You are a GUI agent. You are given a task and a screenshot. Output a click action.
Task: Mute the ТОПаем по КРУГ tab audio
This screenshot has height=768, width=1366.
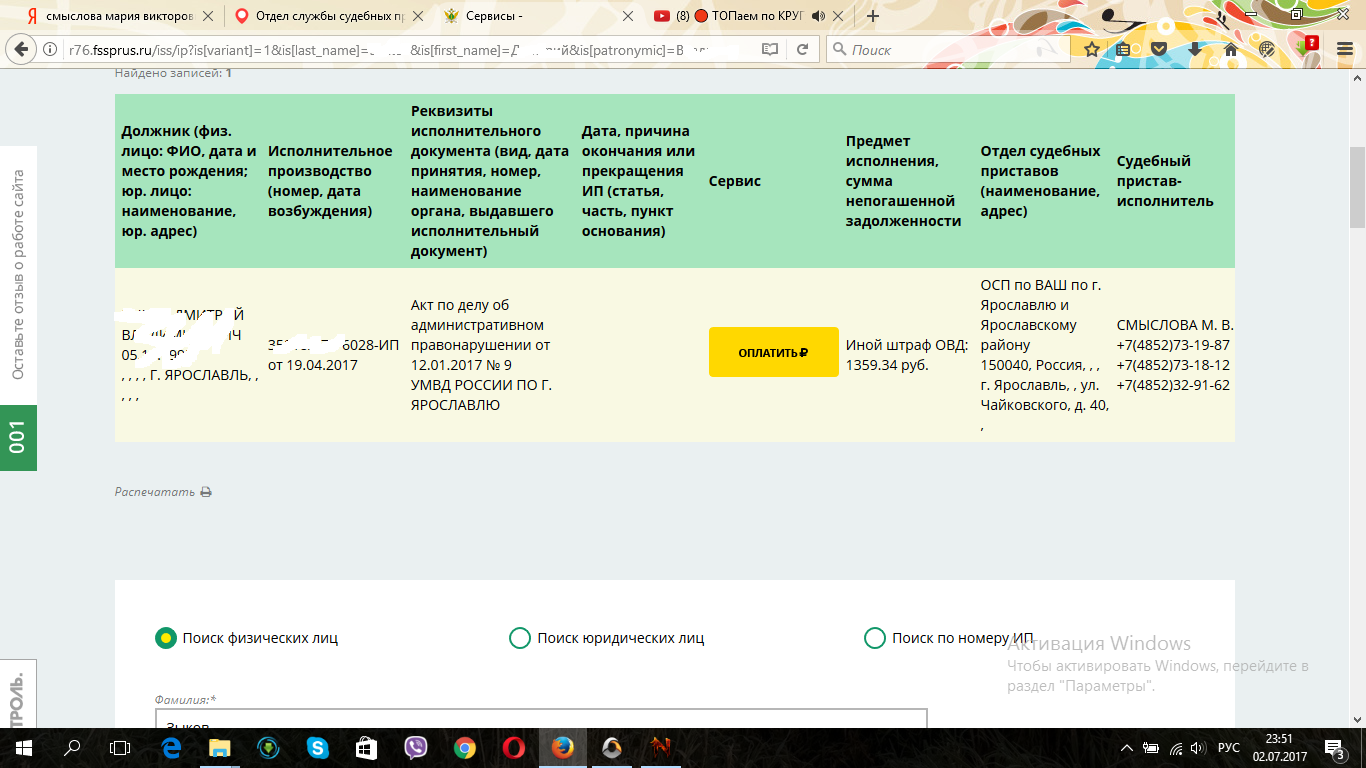[818, 16]
